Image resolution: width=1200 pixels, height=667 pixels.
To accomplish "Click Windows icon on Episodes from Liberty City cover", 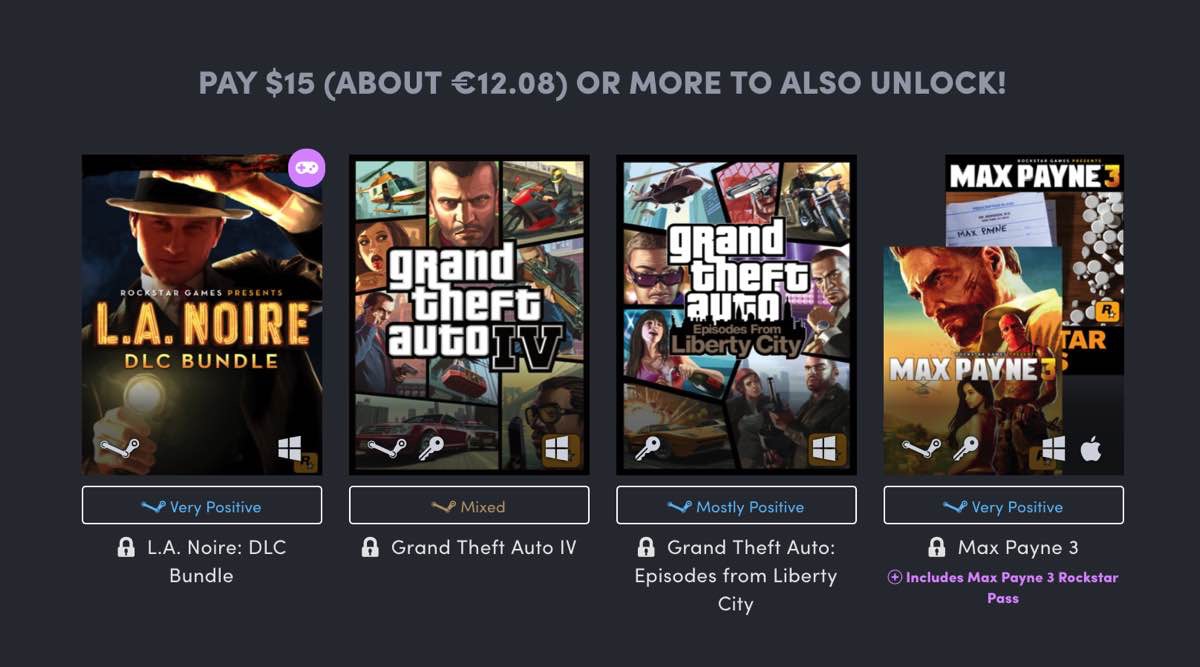I will click(x=824, y=449).
